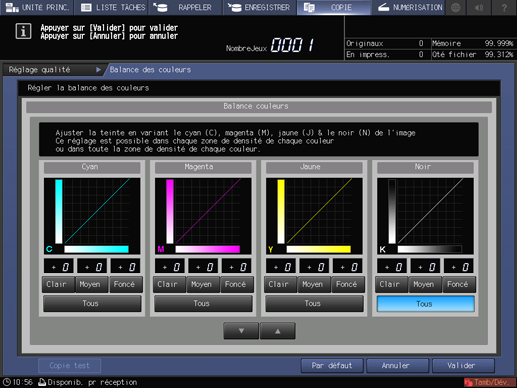The height and width of the screenshot is (388, 517).
Task: Open help with the question mark icon
Action: tap(504, 7)
